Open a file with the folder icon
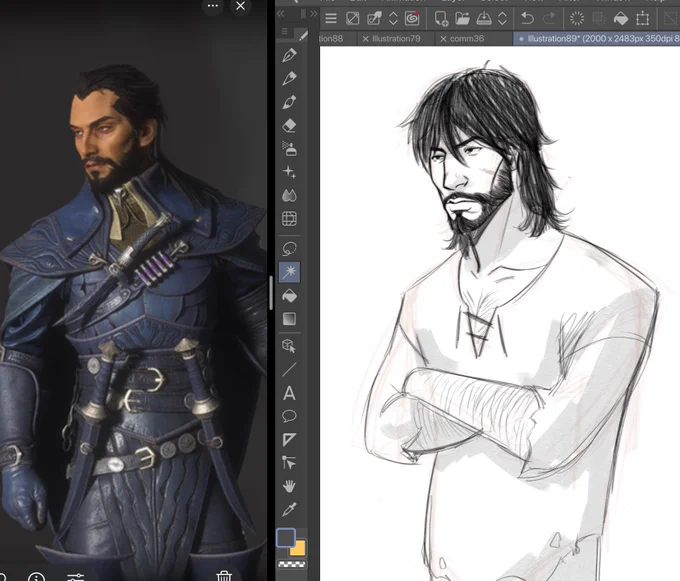Image resolution: width=680 pixels, height=581 pixels. [x=463, y=18]
